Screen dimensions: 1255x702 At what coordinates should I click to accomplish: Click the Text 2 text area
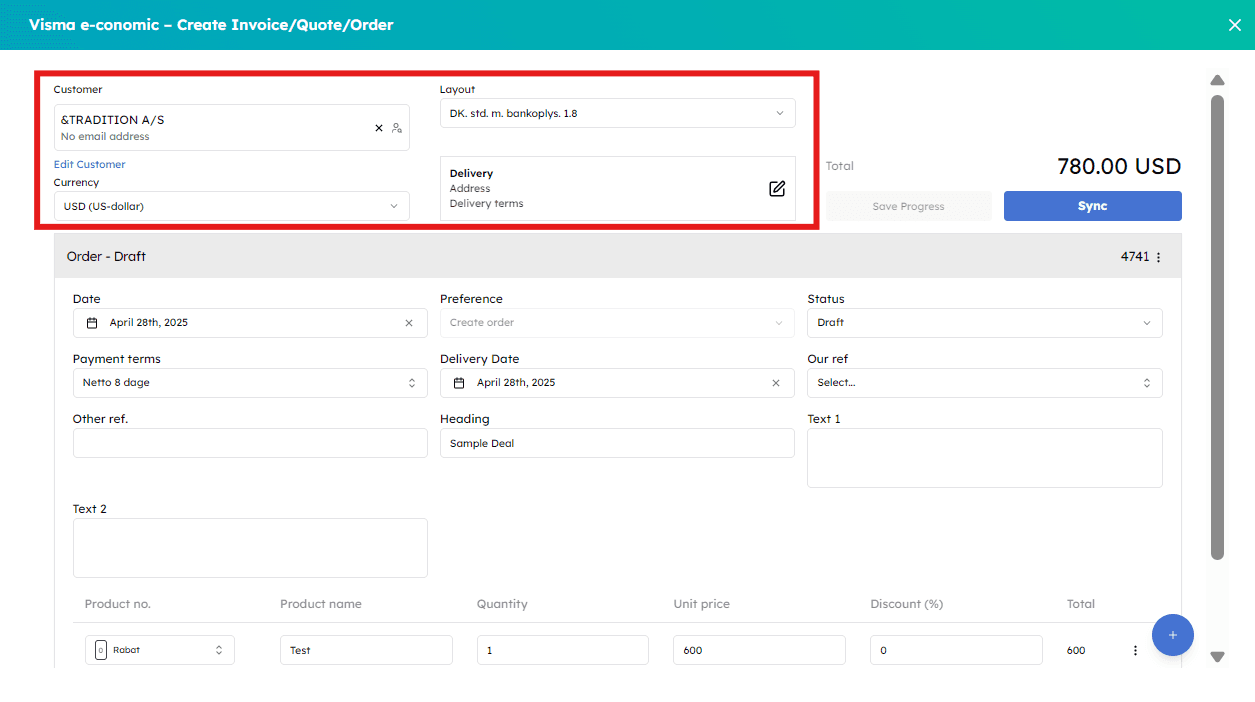click(250, 548)
